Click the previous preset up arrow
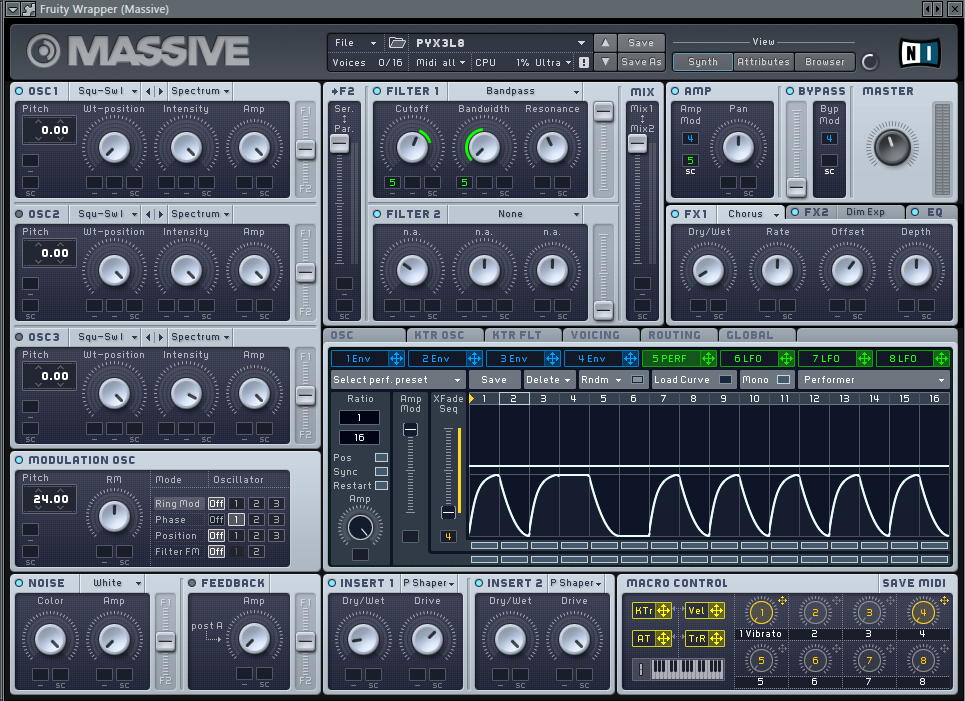 point(605,42)
